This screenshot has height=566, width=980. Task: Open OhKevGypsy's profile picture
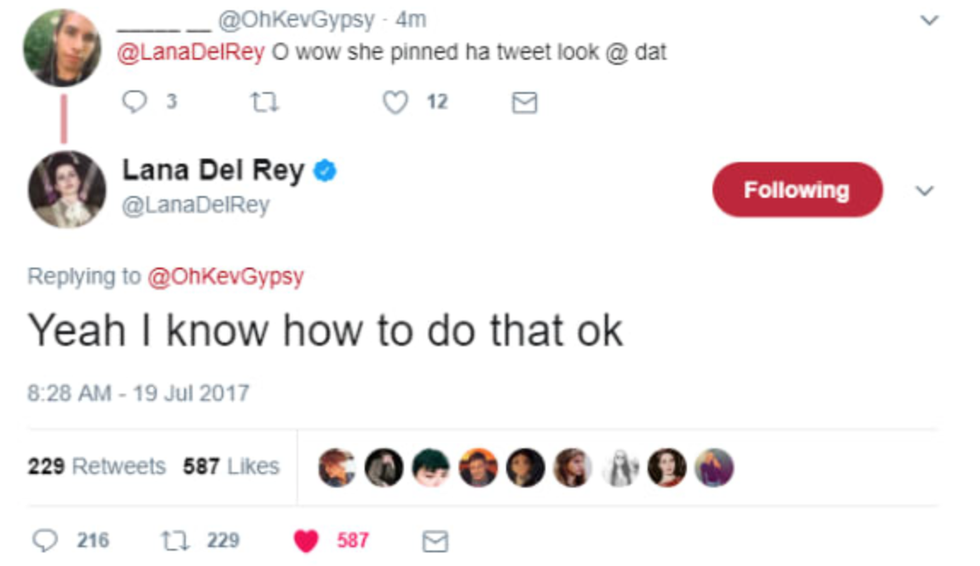62,49
